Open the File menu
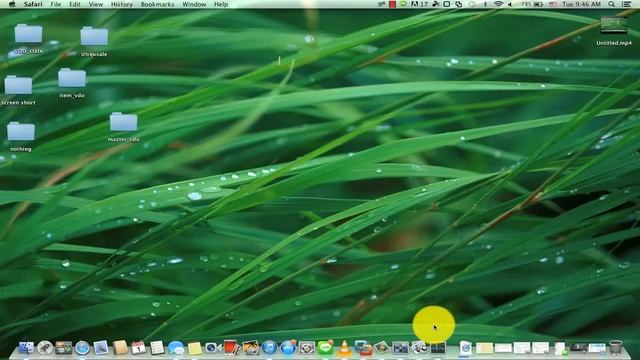Screen dimensions: 640x360 56,4
